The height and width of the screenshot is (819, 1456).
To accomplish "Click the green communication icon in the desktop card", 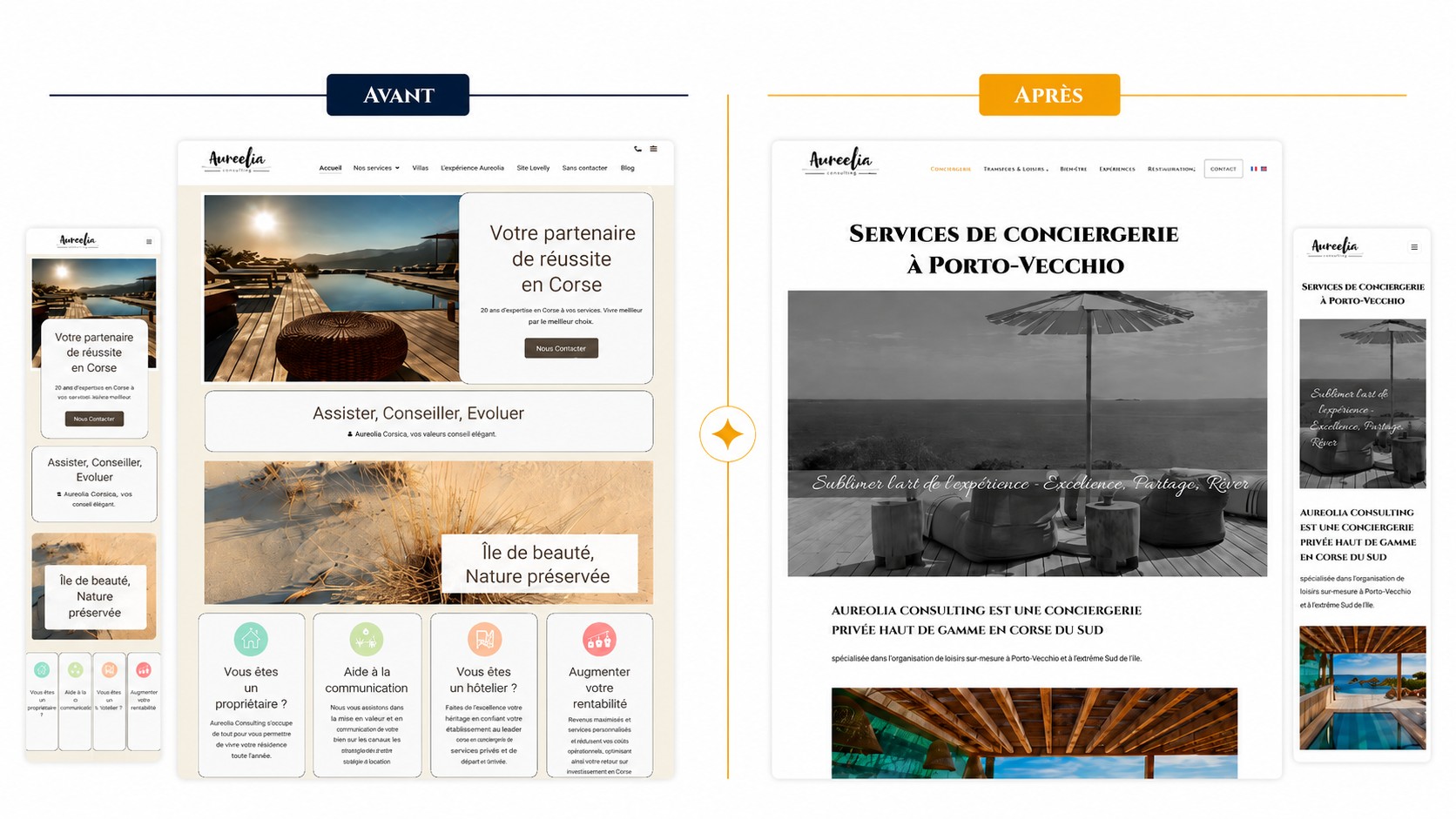I will [367, 639].
